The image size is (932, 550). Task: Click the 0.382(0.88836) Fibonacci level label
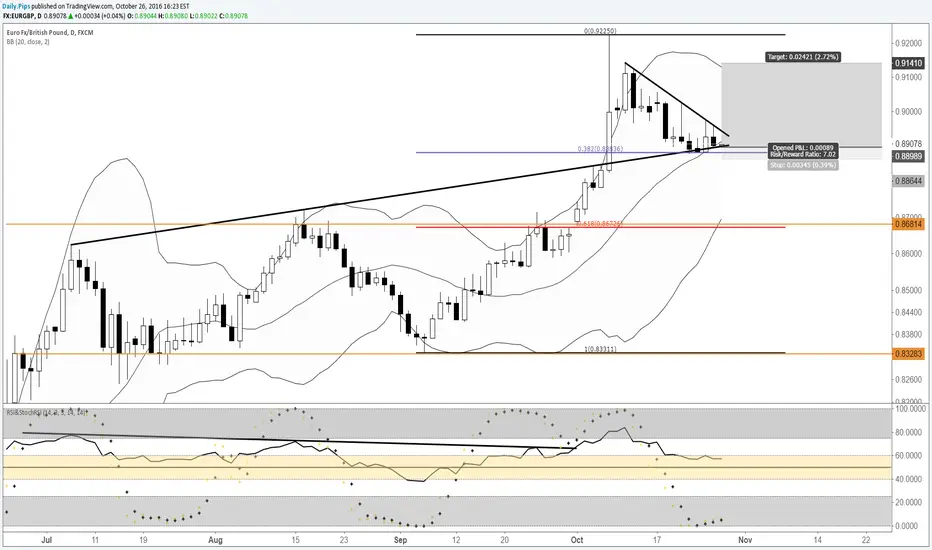coord(600,149)
